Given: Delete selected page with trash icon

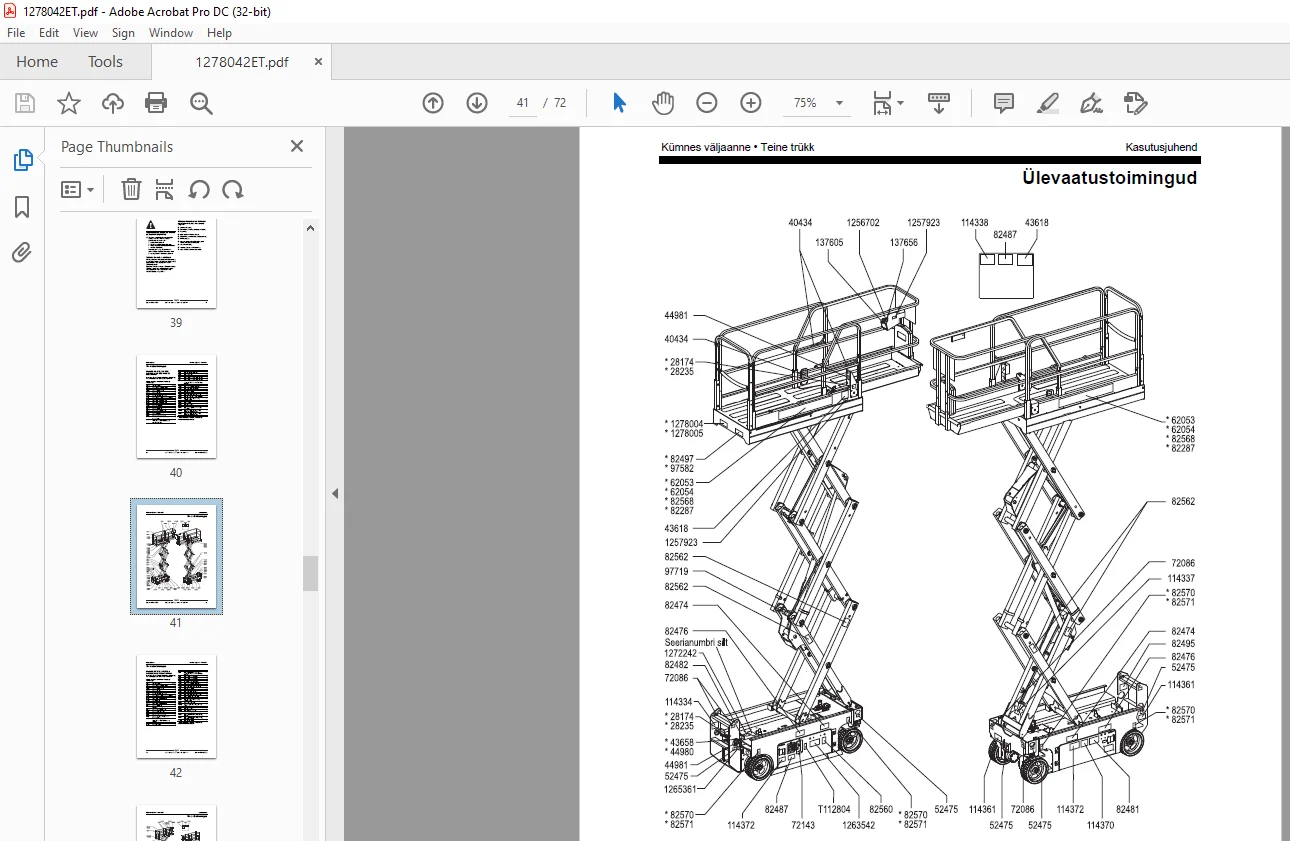Looking at the screenshot, I should pos(132,189).
